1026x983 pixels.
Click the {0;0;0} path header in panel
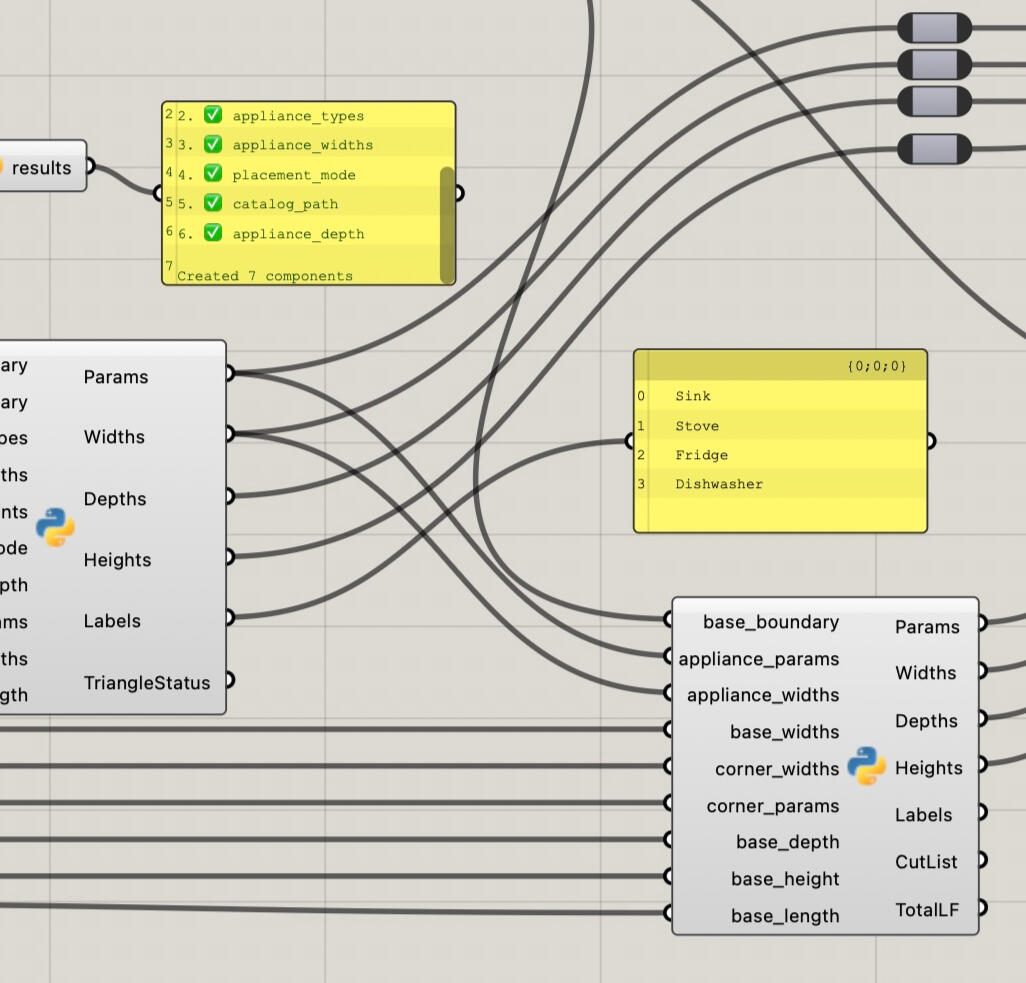point(876,367)
